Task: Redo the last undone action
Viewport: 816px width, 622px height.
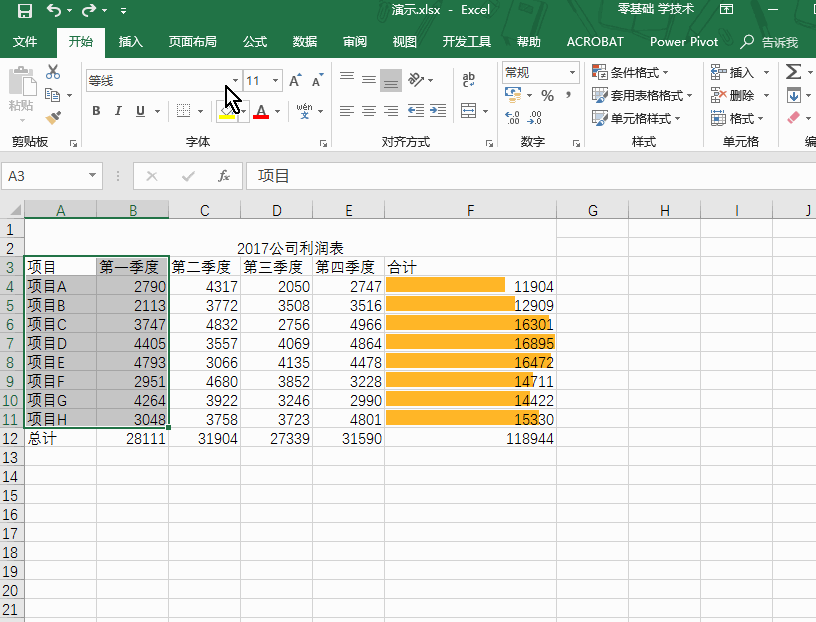Action: 90,10
